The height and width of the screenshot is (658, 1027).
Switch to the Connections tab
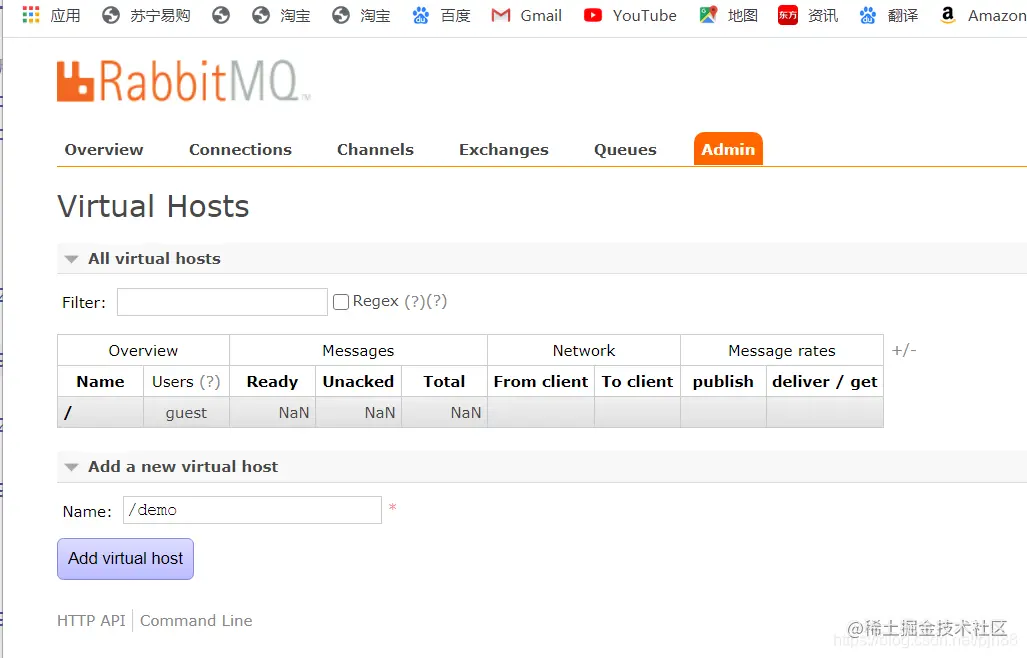240,150
